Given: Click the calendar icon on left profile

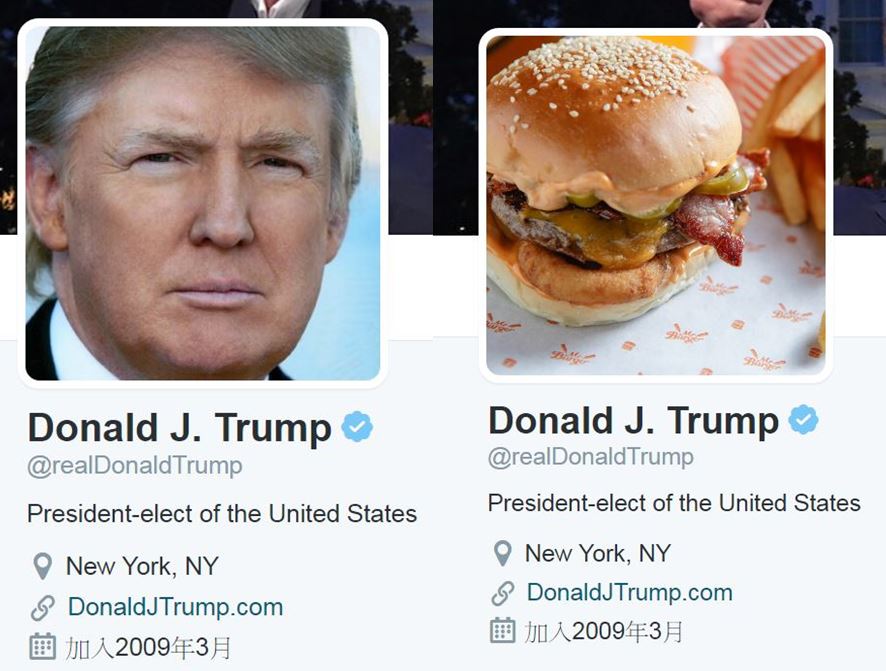Looking at the screenshot, I should [x=42, y=647].
